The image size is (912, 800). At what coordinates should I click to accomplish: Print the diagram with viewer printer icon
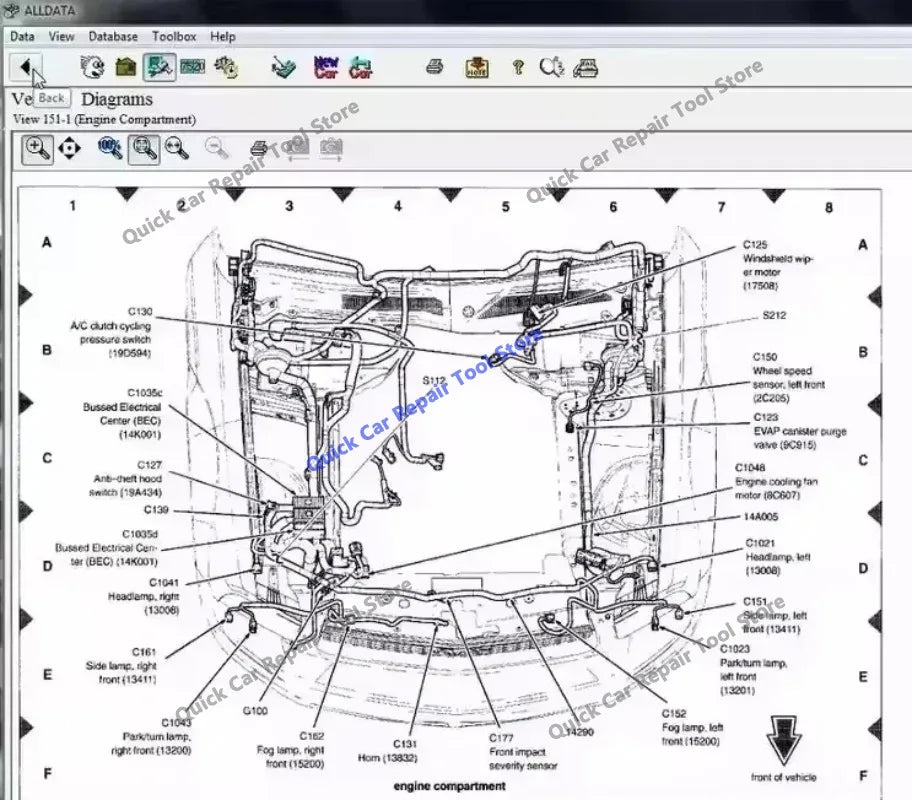pyautogui.click(x=259, y=149)
